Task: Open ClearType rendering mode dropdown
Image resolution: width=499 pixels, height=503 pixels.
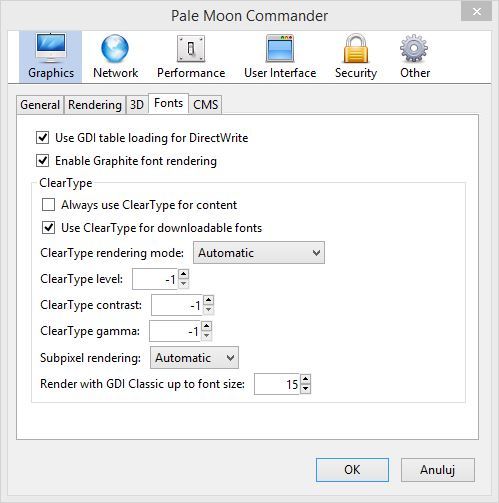Action: 259,253
